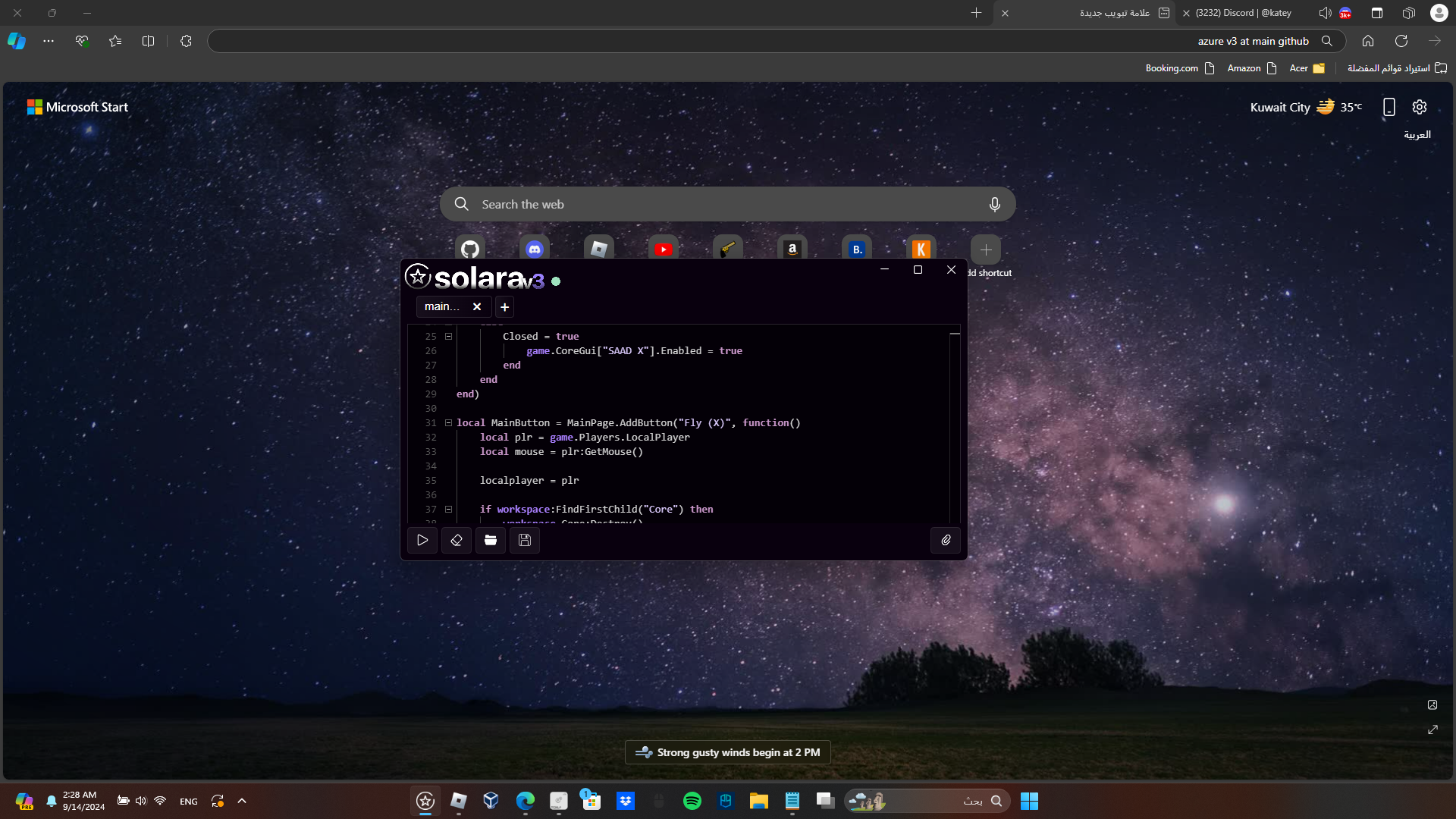Open the Roblox shortcut tile
This screenshot has height=819, width=1456.
(599, 249)
